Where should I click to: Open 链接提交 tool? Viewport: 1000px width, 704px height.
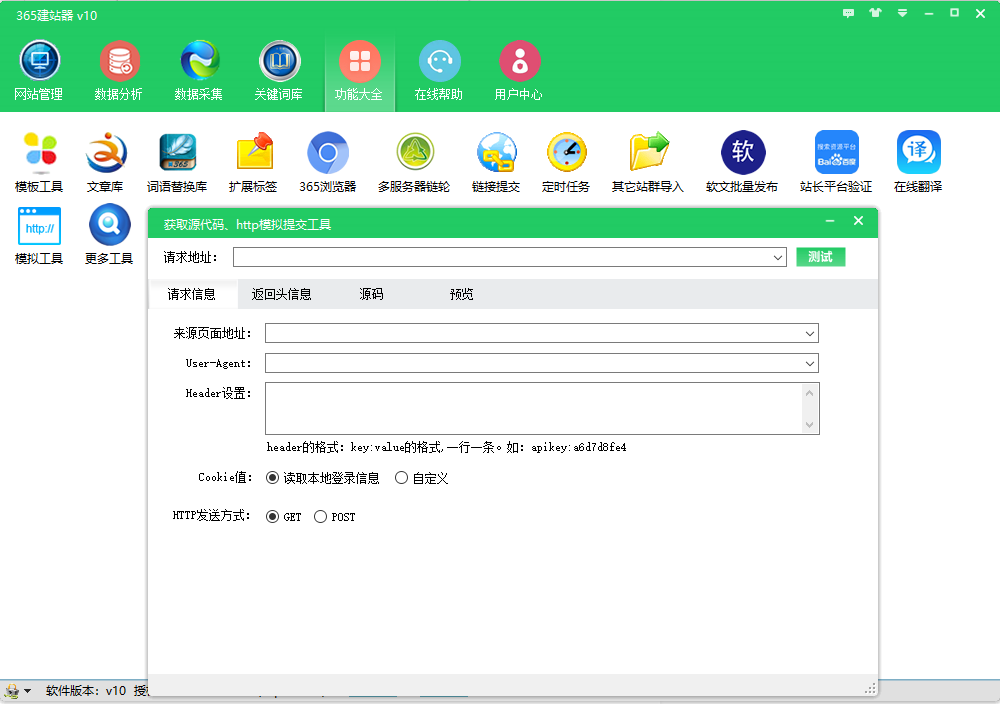coord(496,162)
